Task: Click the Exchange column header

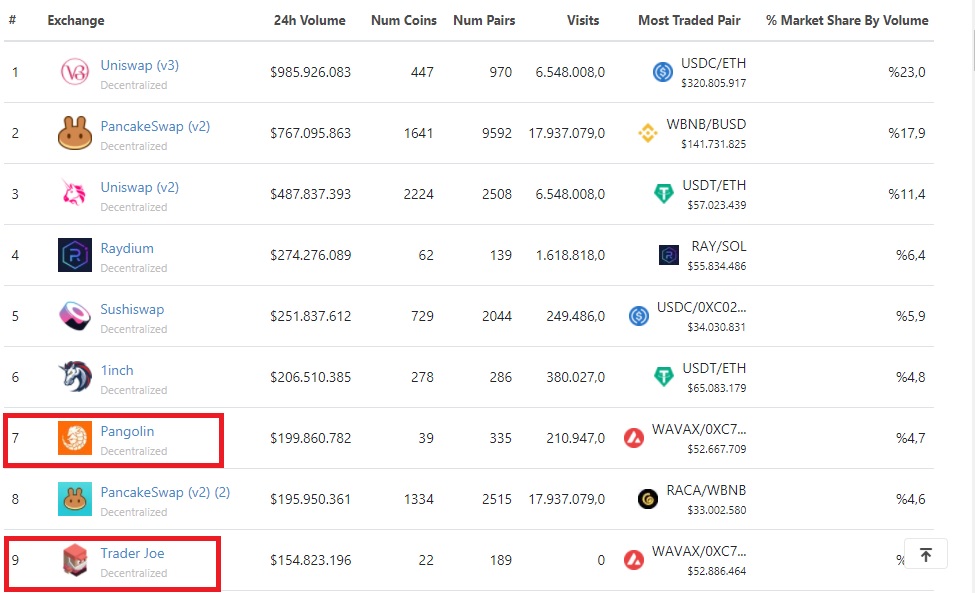Action: click(x=76, y=21)
